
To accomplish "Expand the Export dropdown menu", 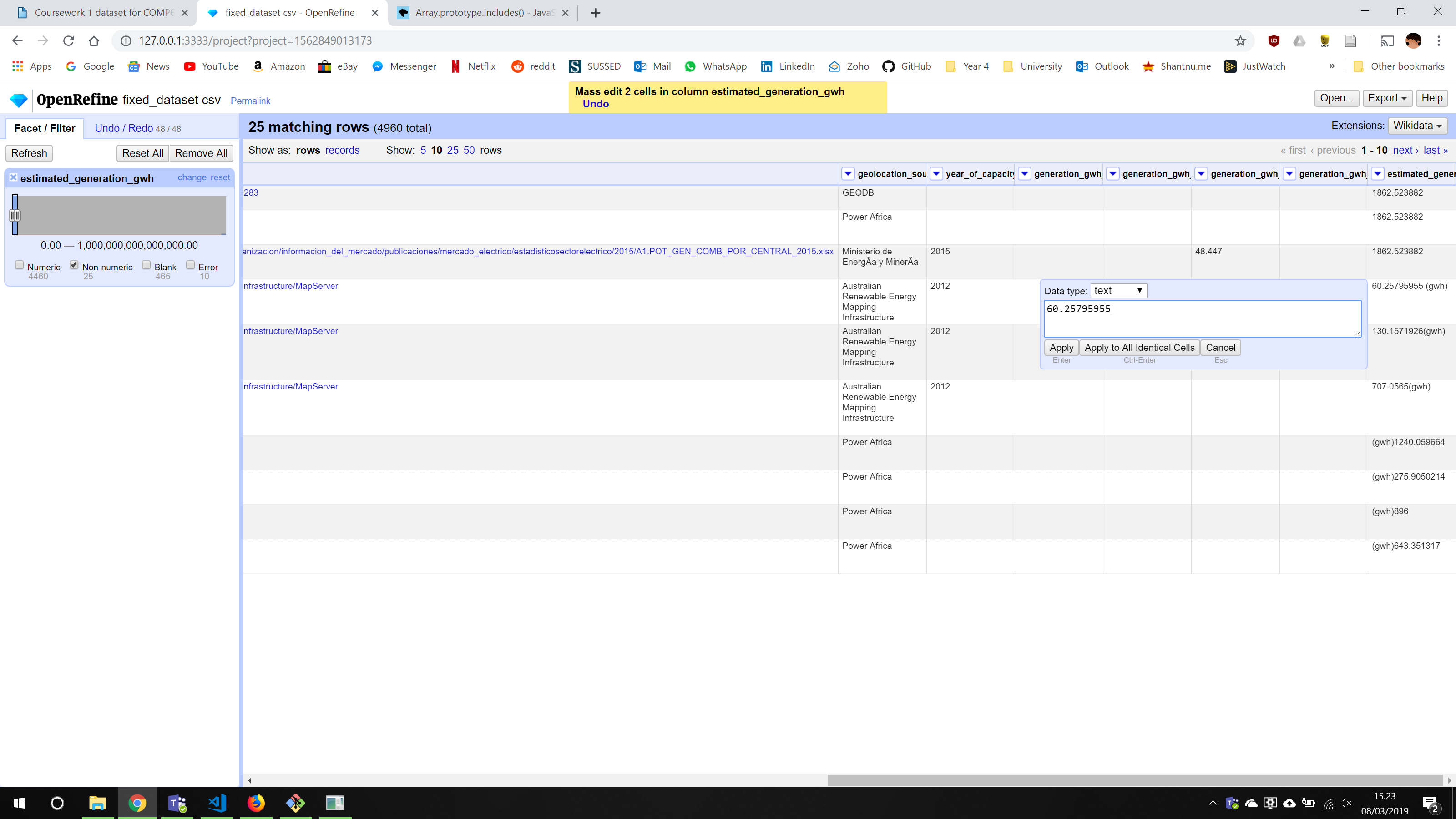I will [x=1387, y=98].
